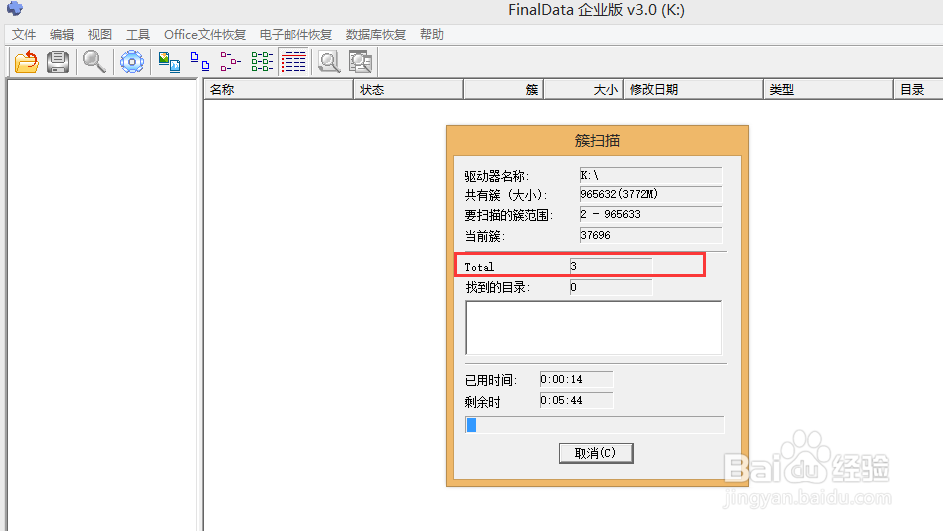
Task: Click the Open folder toolbar icon
Action: 26,62
